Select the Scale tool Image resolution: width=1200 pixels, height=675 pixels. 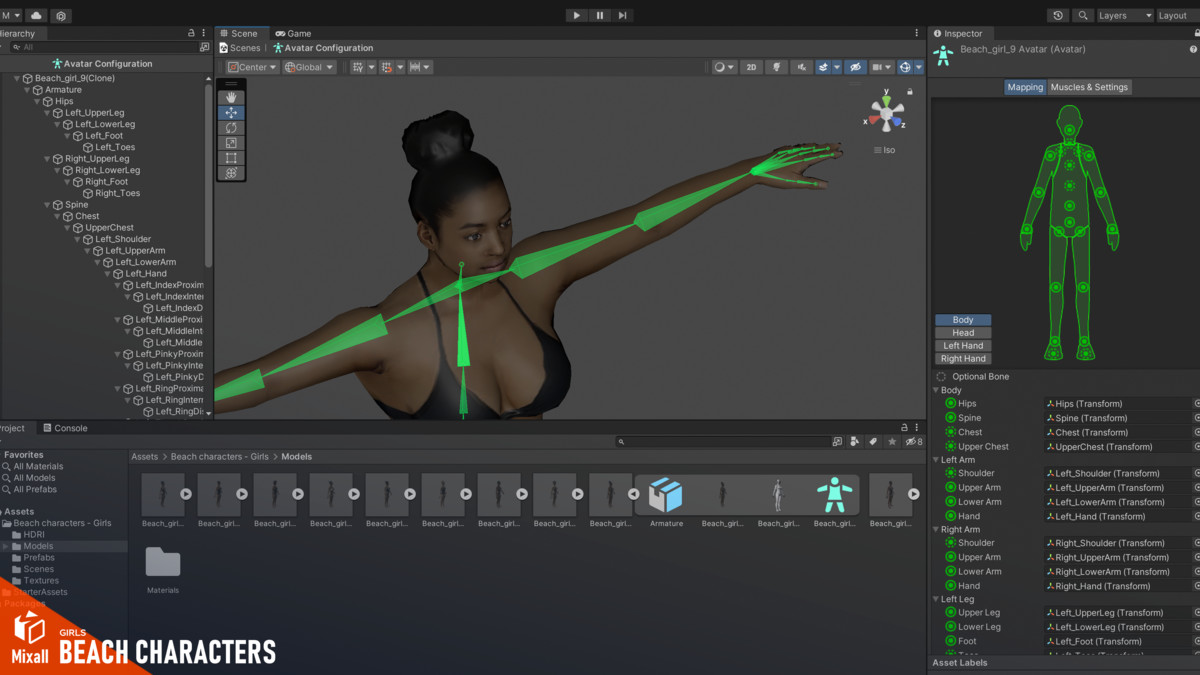231,143
